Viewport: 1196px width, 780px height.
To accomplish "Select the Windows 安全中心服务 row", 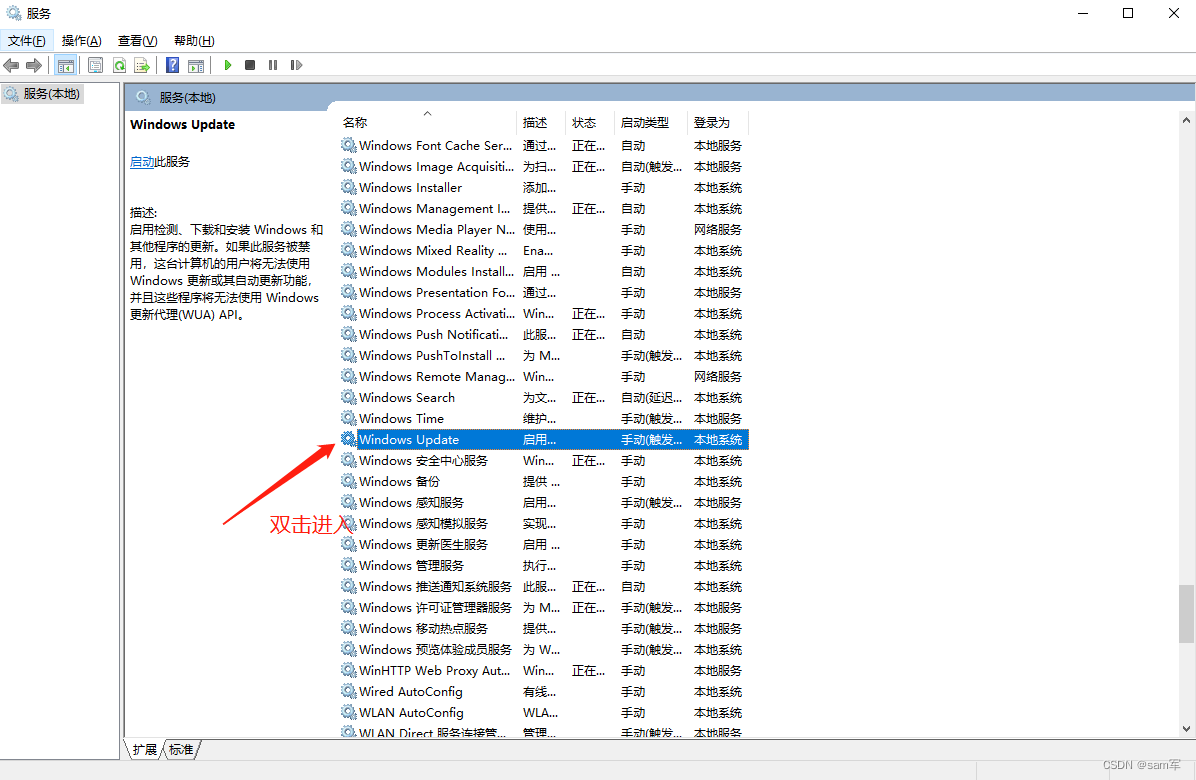I will [544, 460].
